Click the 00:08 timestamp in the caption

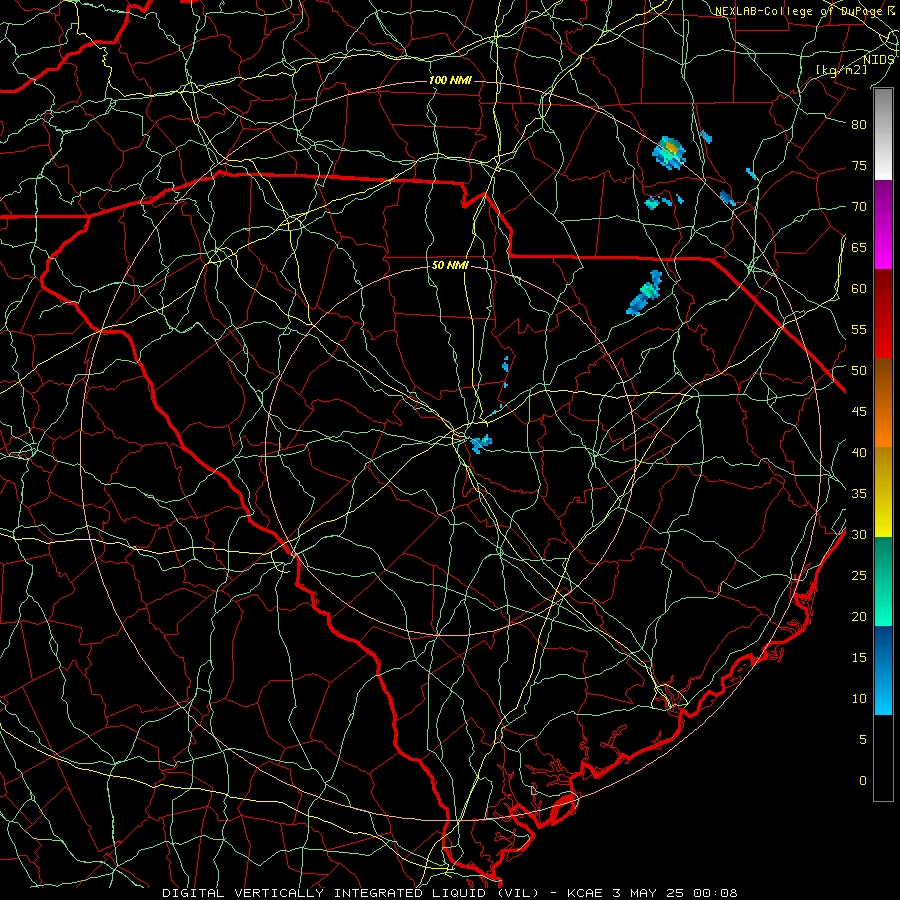click(x=715, y=893)
